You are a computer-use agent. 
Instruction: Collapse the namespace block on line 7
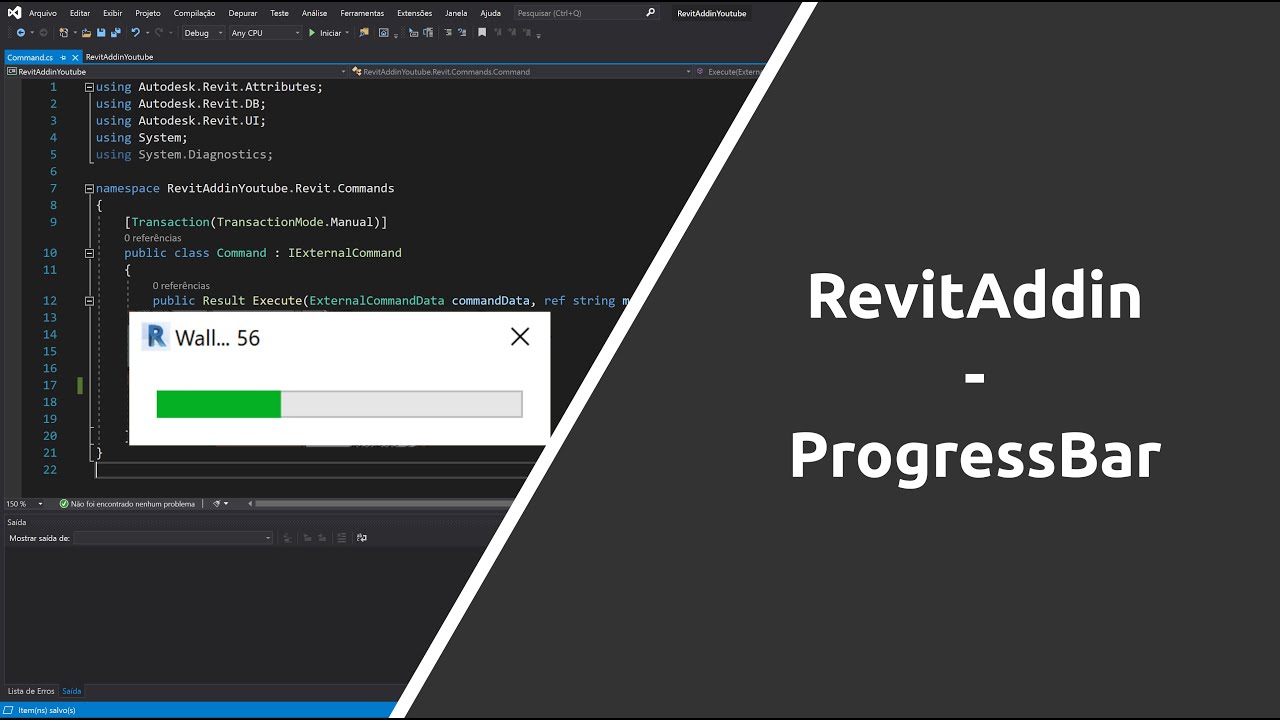(x=89, y=188)
